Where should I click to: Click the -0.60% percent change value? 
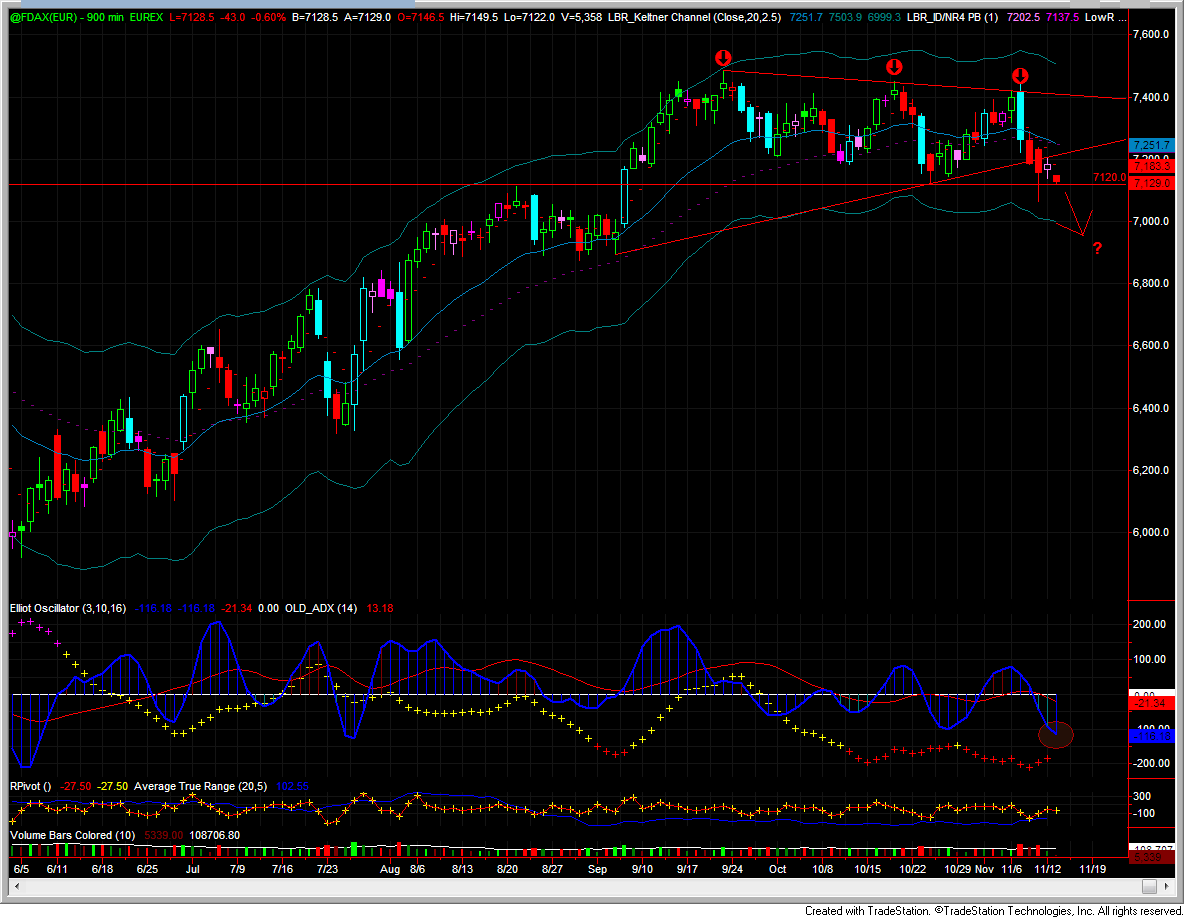(x=267, y=17)
